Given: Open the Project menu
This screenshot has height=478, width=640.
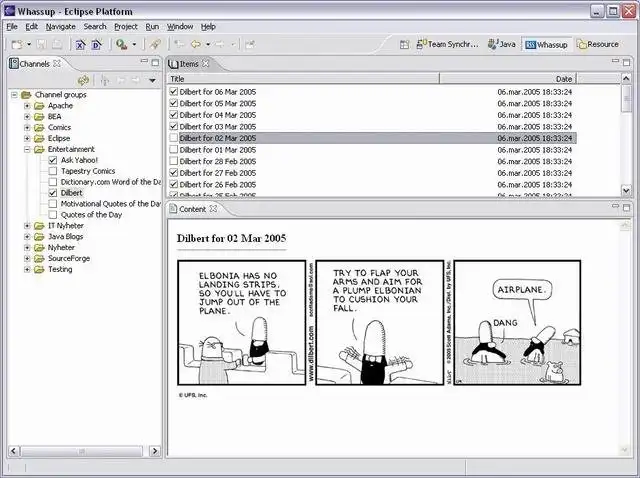Looking at the screenshot, I should (x=125, y=27).
